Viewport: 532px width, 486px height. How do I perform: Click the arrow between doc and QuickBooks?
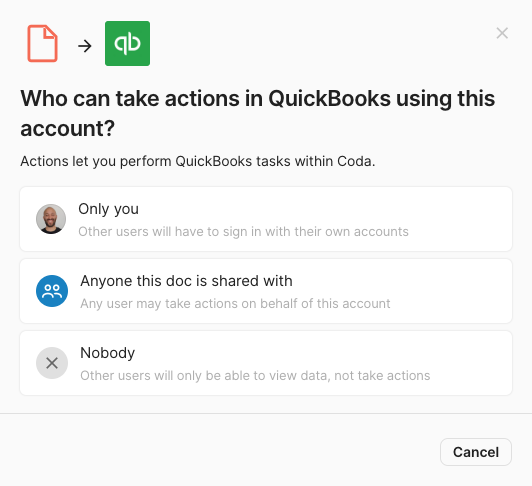85,46
